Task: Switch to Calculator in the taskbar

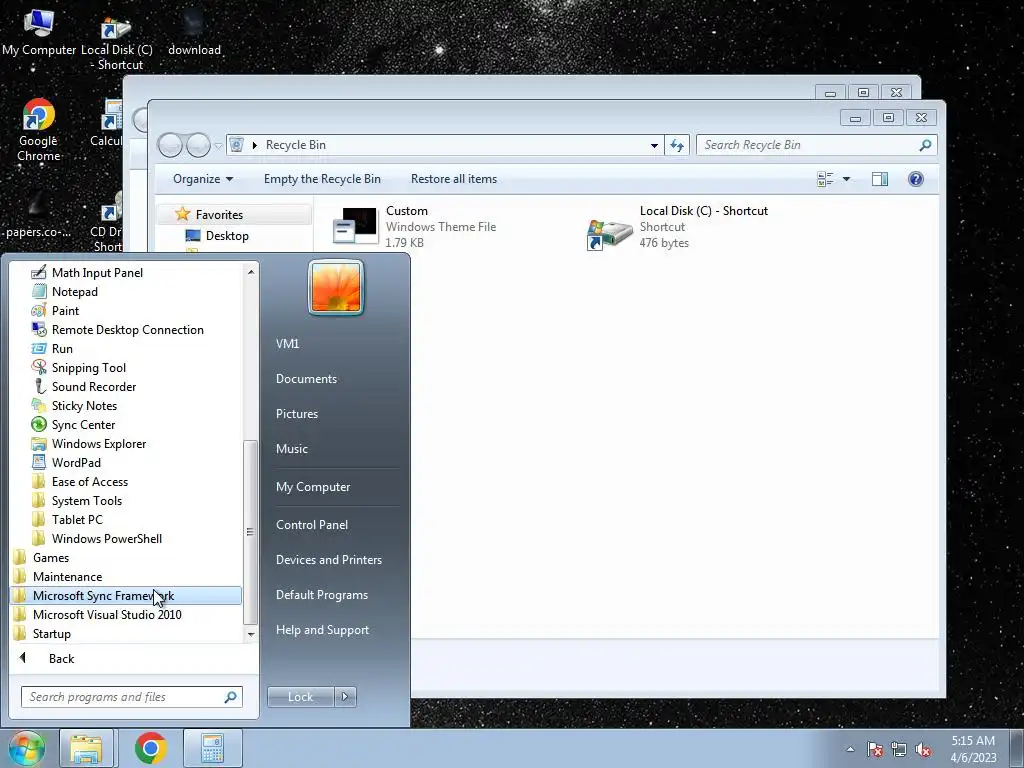Action: [x=212, y=748]
